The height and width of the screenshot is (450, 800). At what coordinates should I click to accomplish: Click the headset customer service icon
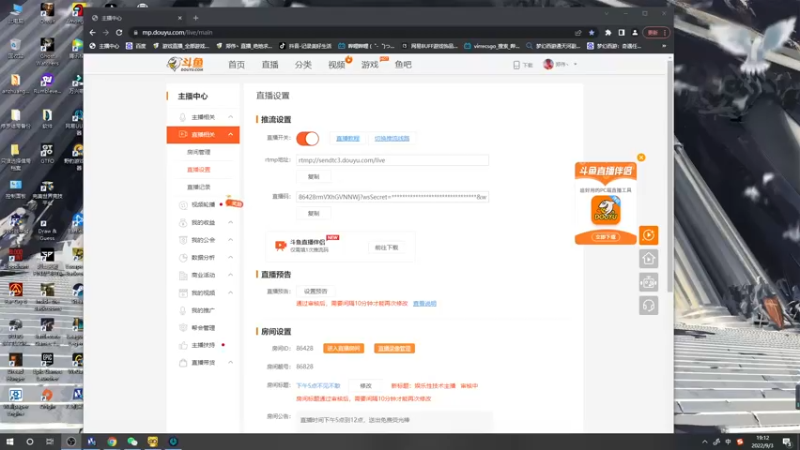pos(648,306)
